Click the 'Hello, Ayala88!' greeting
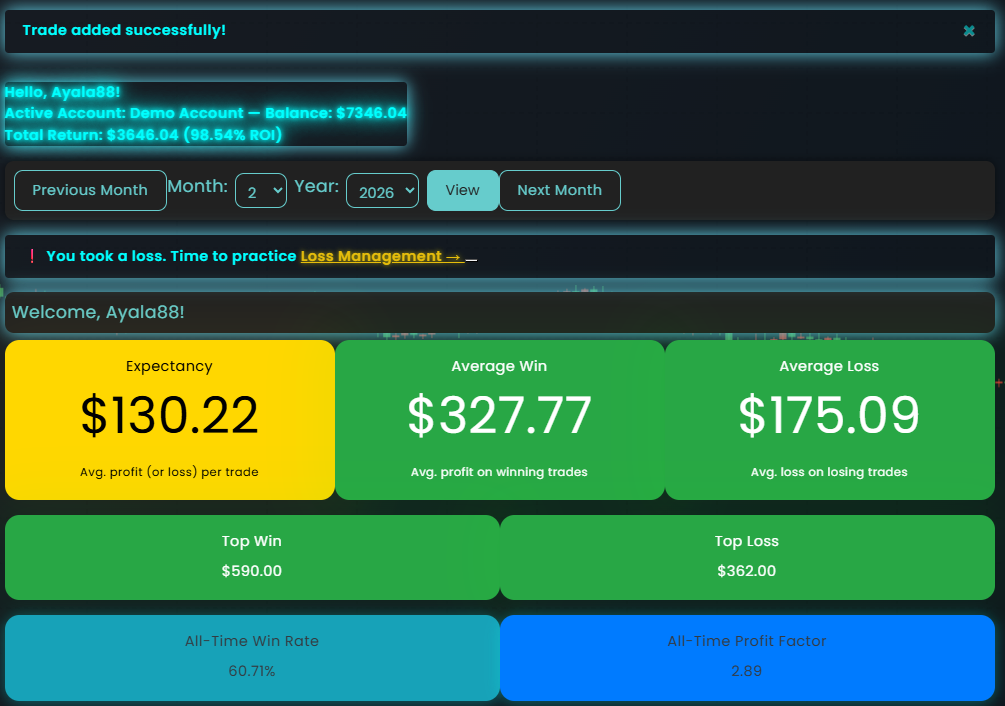This screenshot has height=706, width=1005. (x=62, y=92)
